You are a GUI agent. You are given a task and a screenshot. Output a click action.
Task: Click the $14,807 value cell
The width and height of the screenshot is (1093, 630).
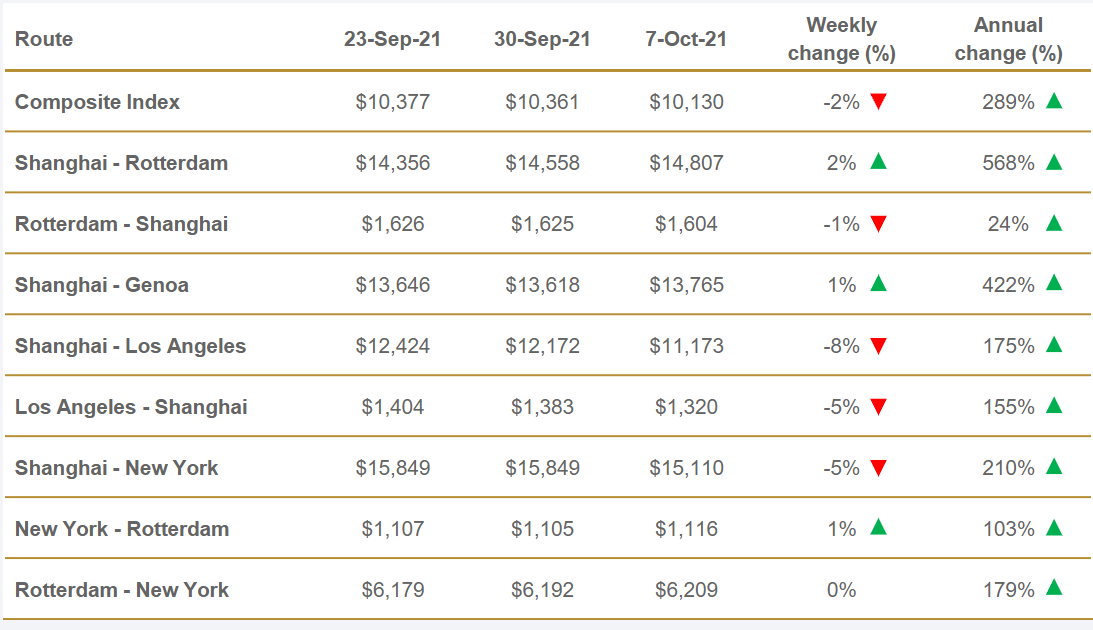pos(686,163)
